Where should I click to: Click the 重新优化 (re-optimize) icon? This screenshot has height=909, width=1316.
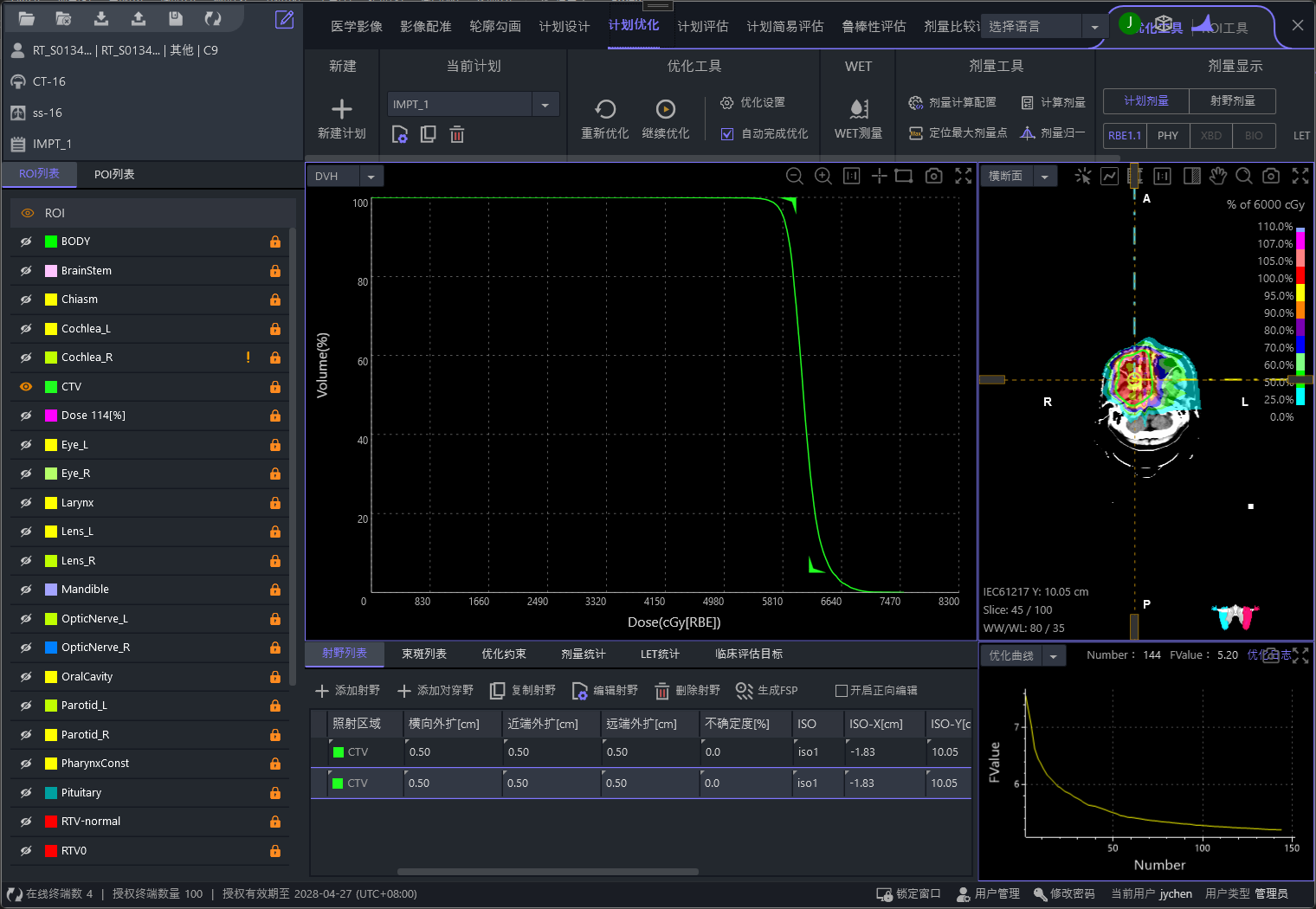(605, 109)
